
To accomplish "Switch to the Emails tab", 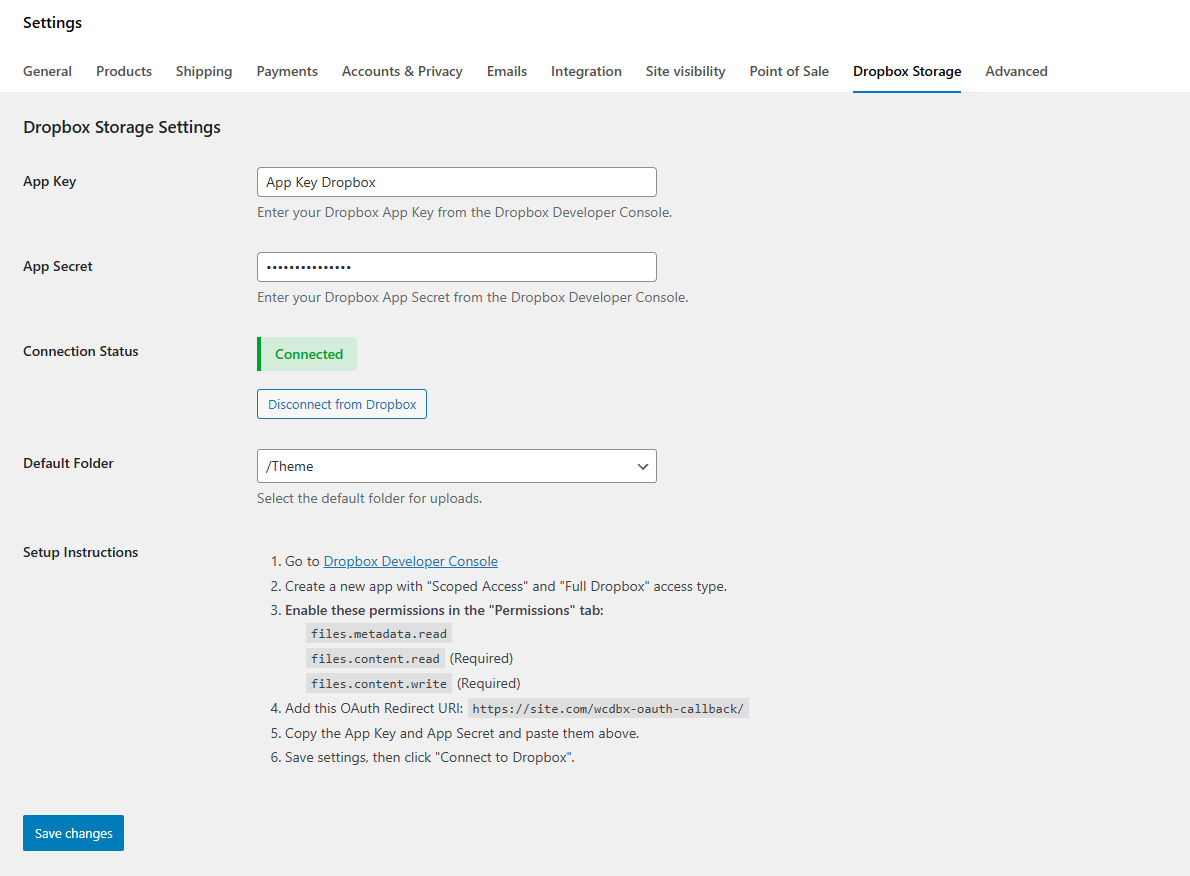I will [507, 71].
